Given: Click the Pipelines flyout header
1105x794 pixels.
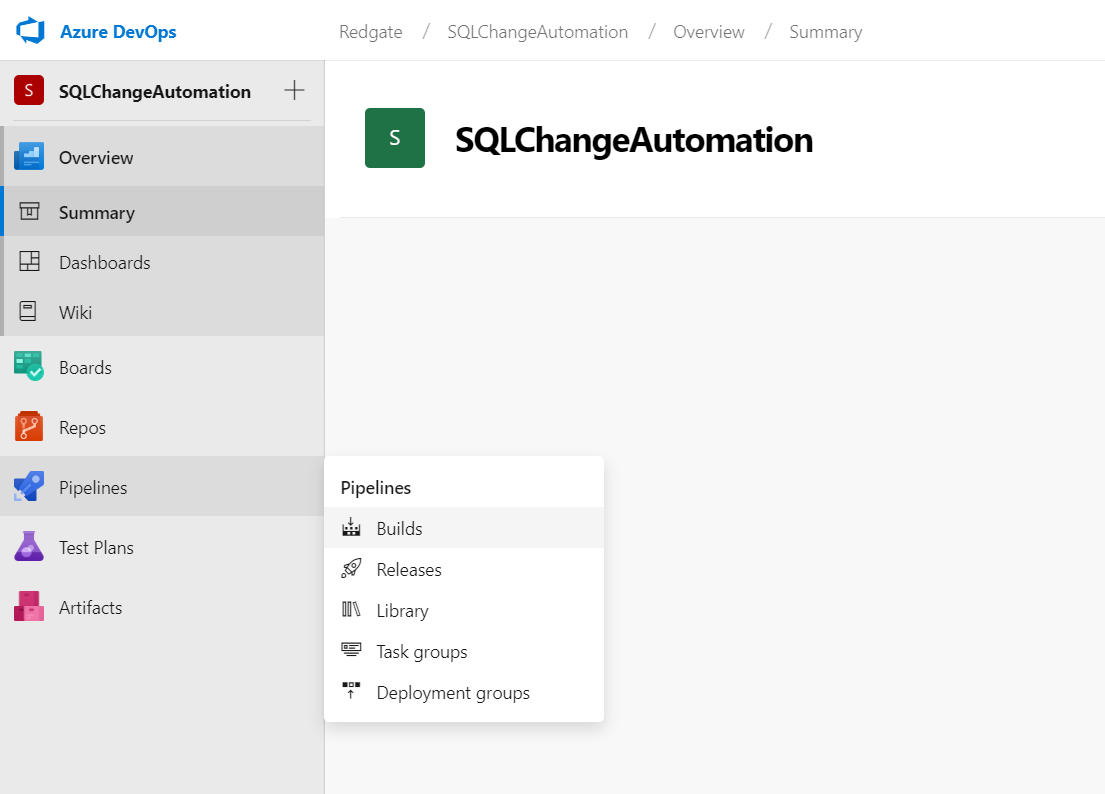Looking at the screenshot, I should coord(376,488).
